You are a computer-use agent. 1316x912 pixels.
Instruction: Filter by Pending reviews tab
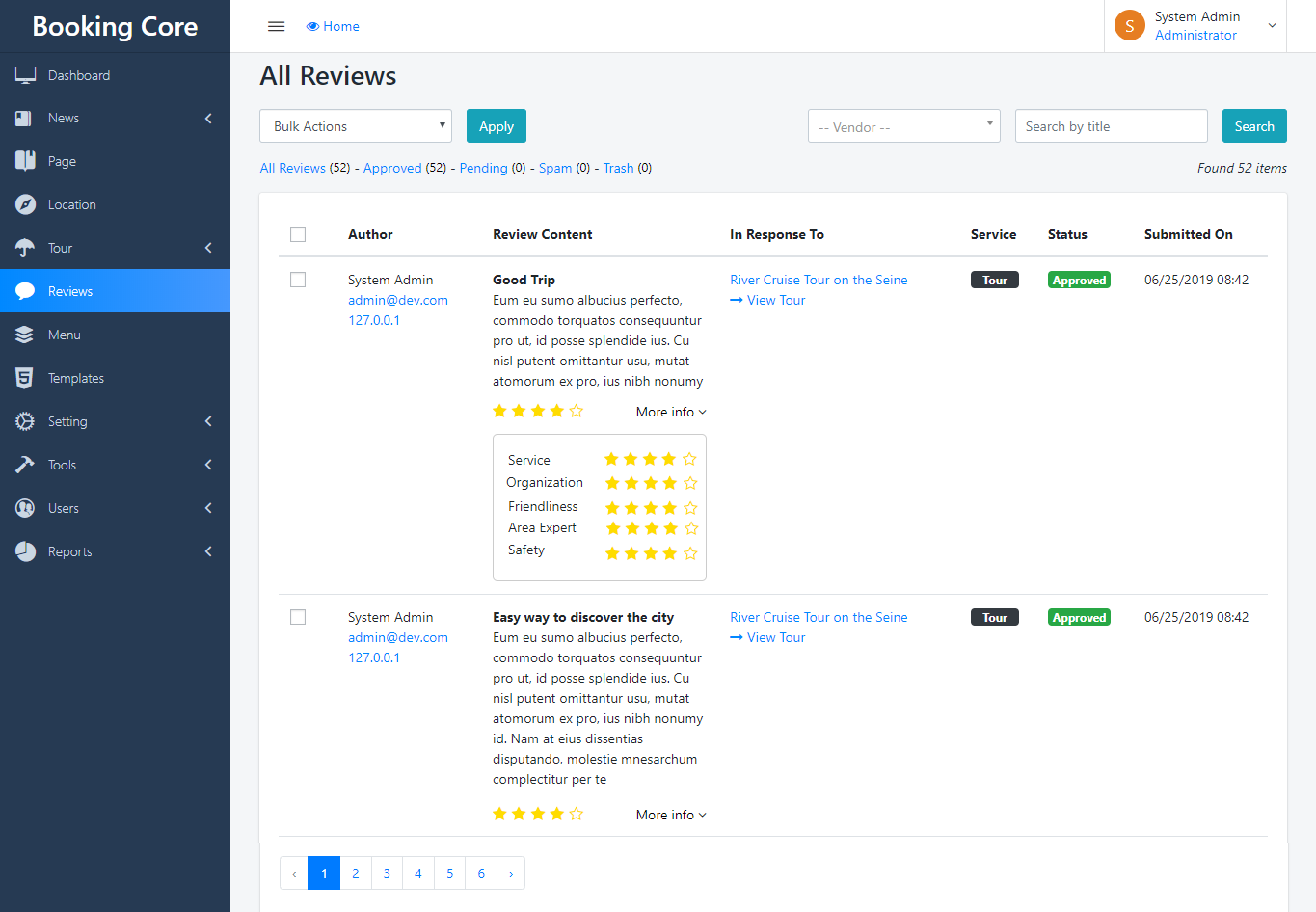pyautogui.click(x=483, y=168)
